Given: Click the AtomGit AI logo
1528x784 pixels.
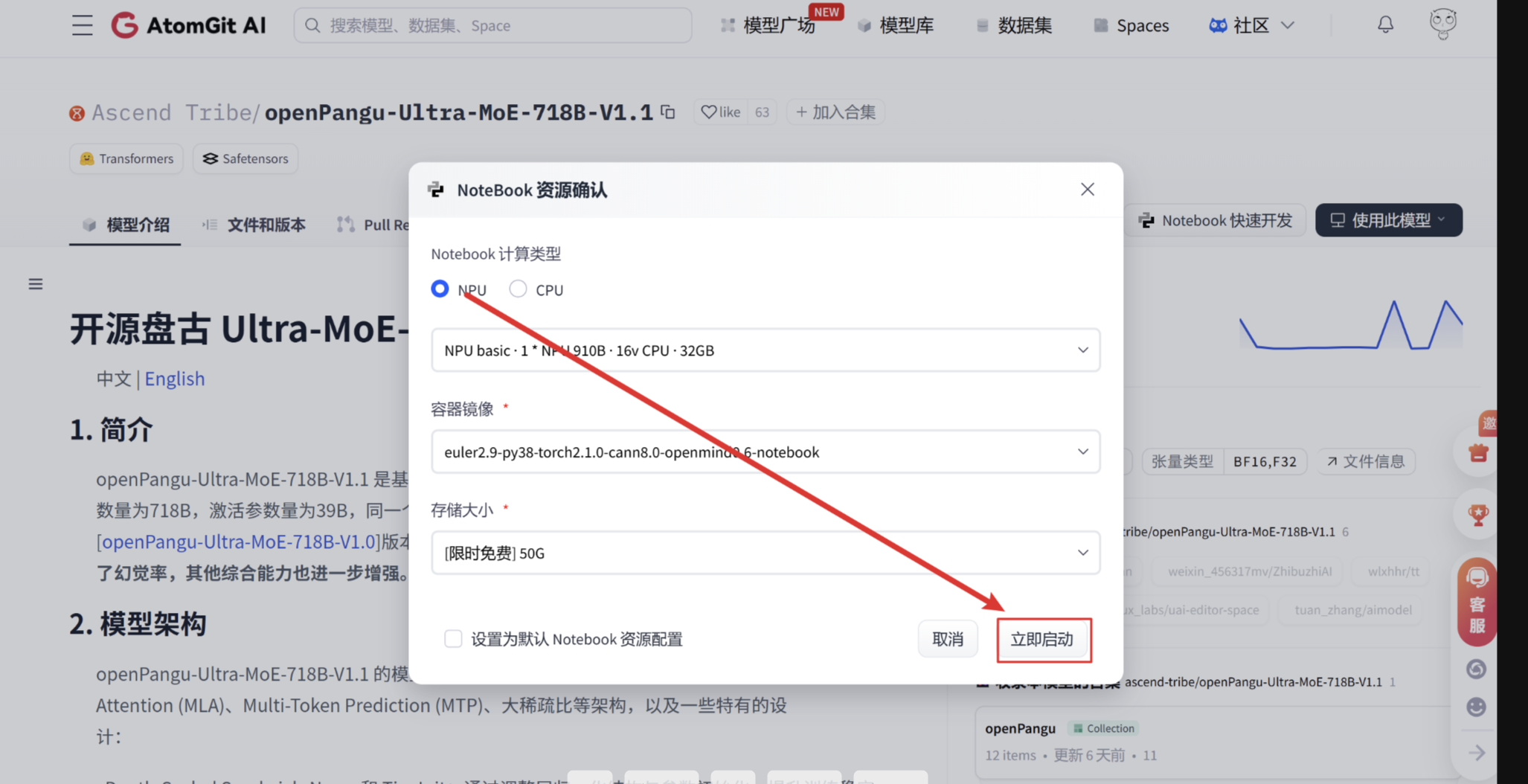Looking at the screenshot, I should 188,25.
